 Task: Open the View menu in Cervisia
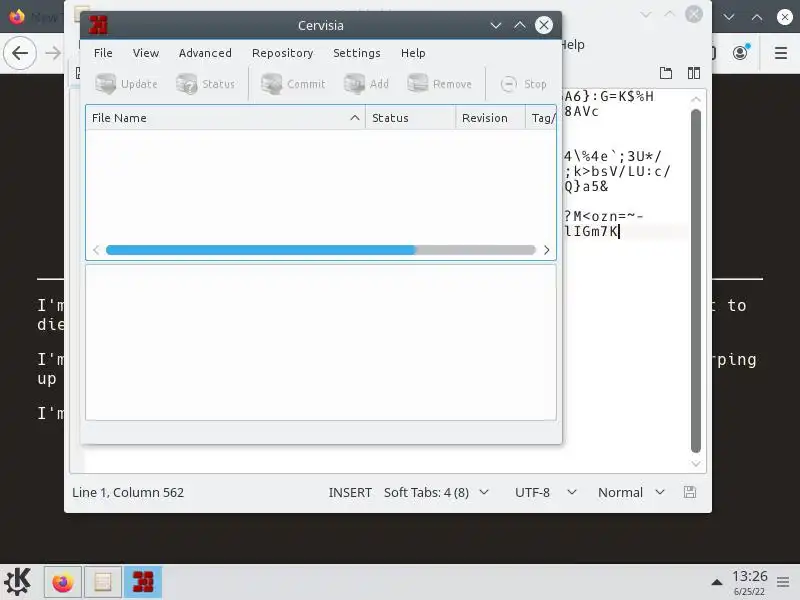click(x=146, y=53)
